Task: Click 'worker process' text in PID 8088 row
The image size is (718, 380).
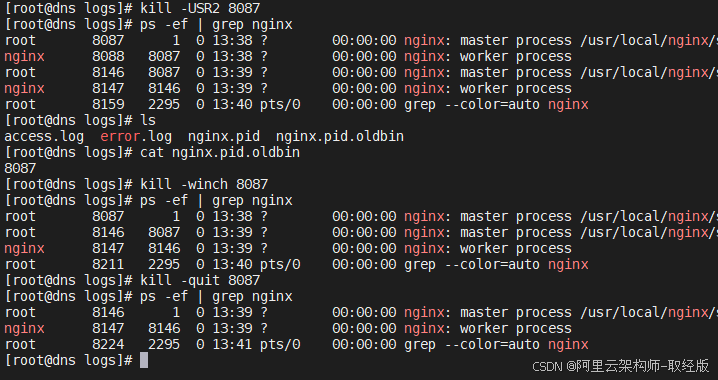Action: 516,56
